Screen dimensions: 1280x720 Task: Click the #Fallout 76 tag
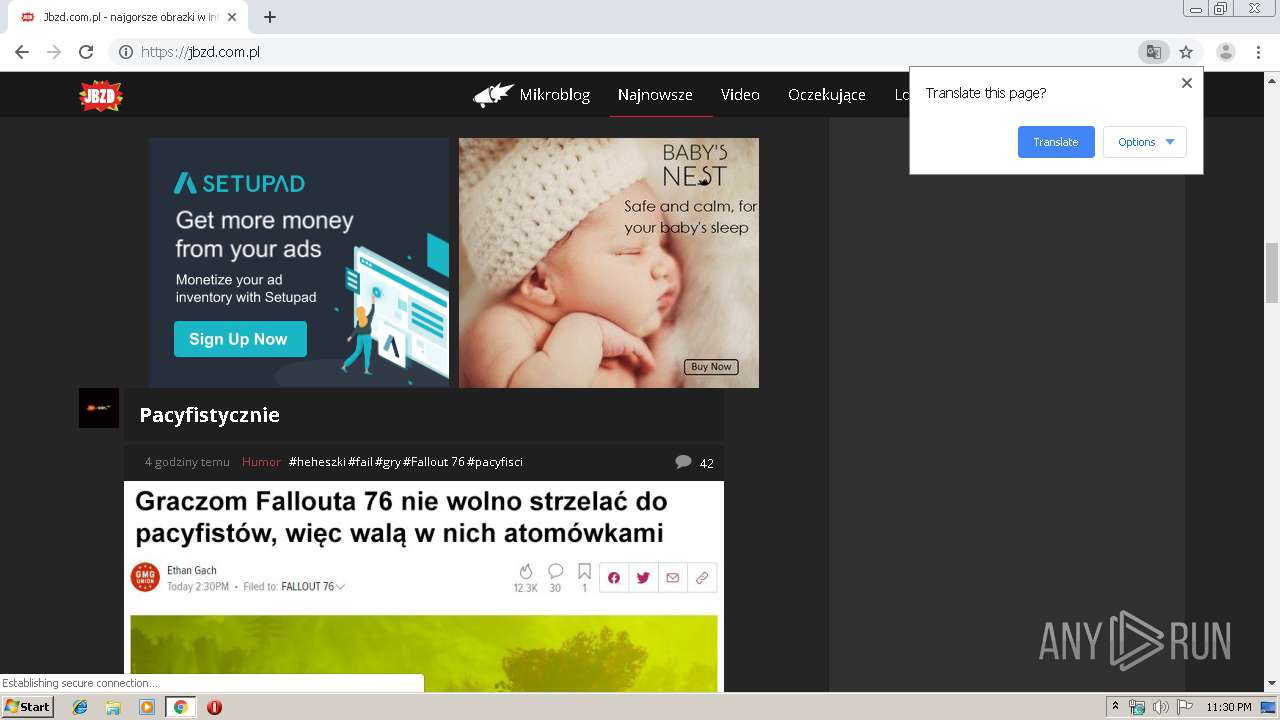[434, 462]
